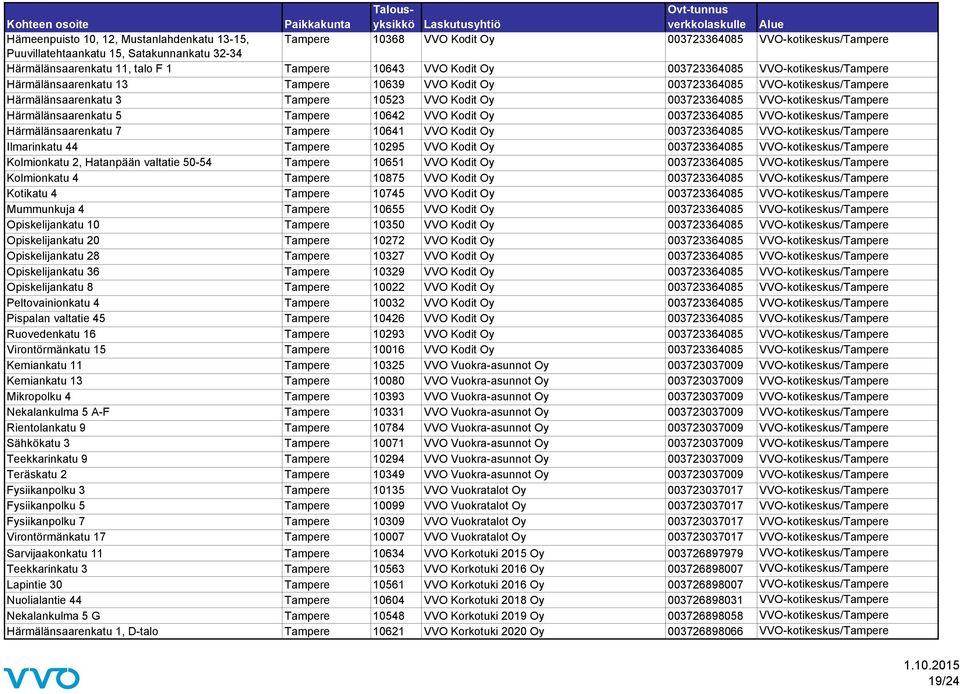Click unit number 10875
Image resolution: width=960 pixels, height=694 pixels.
coord(389,178)
